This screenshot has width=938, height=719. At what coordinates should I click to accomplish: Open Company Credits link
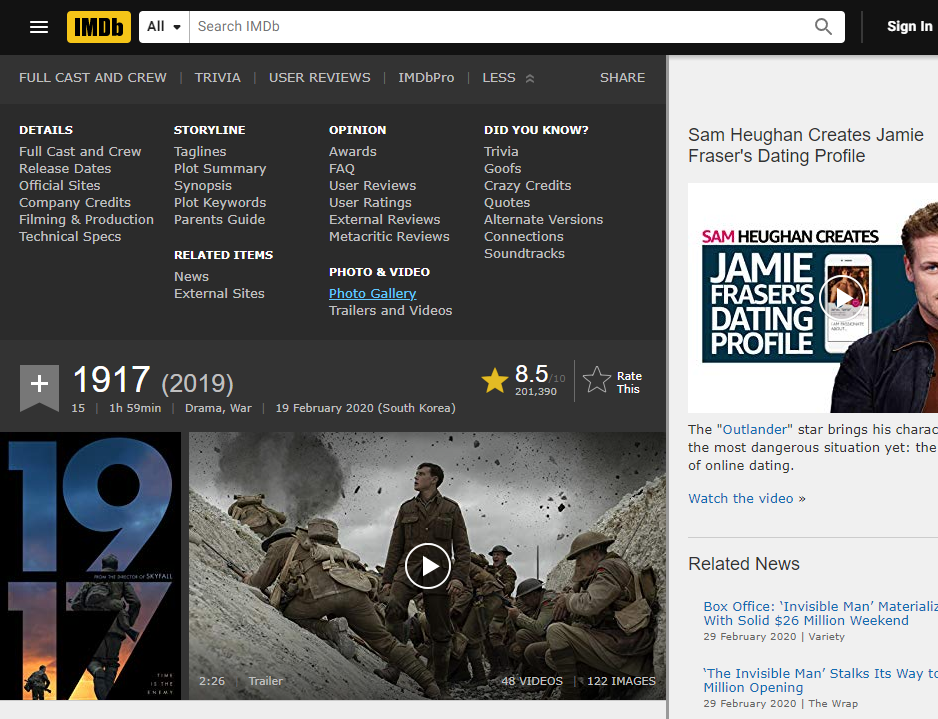(75, 203)
